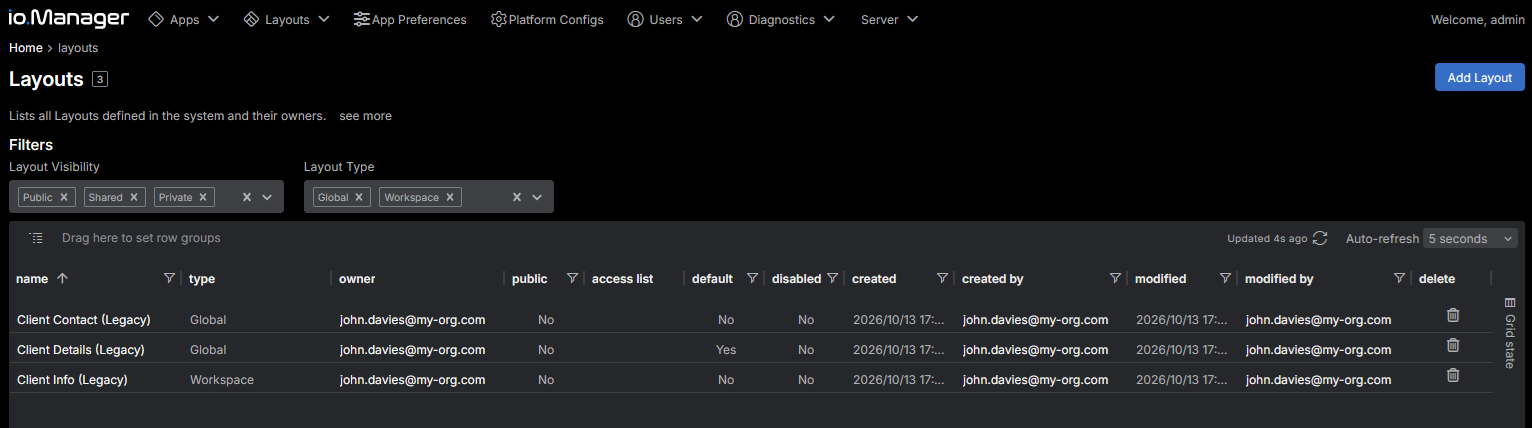Viewport: 1532px width, 428px height.
Task: Open filter on created column
Action: click(942, 279)
